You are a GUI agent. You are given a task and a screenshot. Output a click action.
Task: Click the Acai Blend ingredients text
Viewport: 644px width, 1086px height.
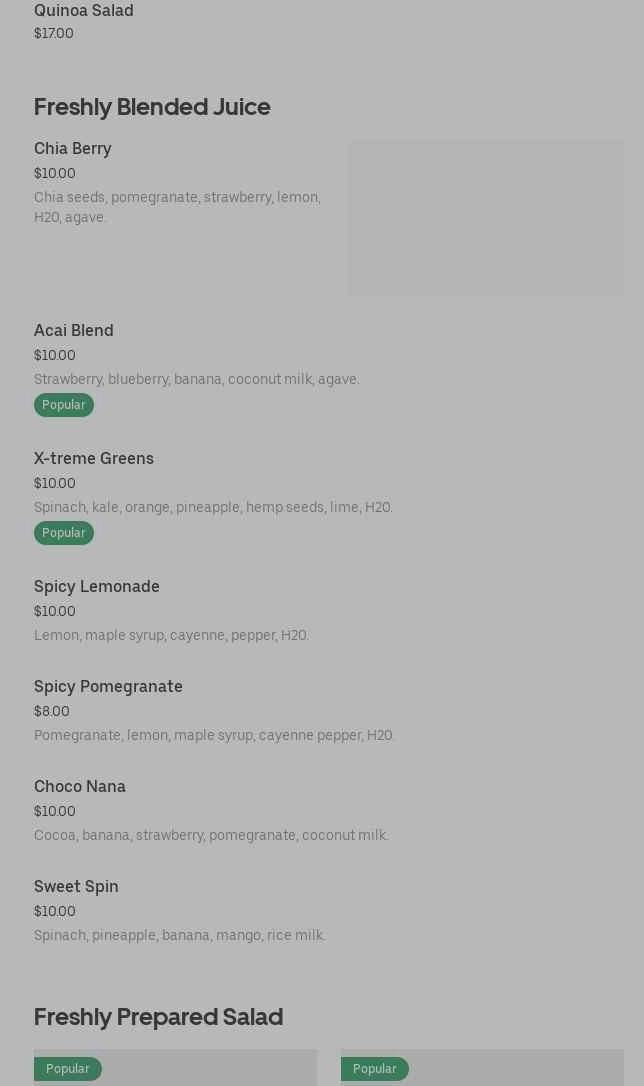pyautogui.click(x=197, y=379)
